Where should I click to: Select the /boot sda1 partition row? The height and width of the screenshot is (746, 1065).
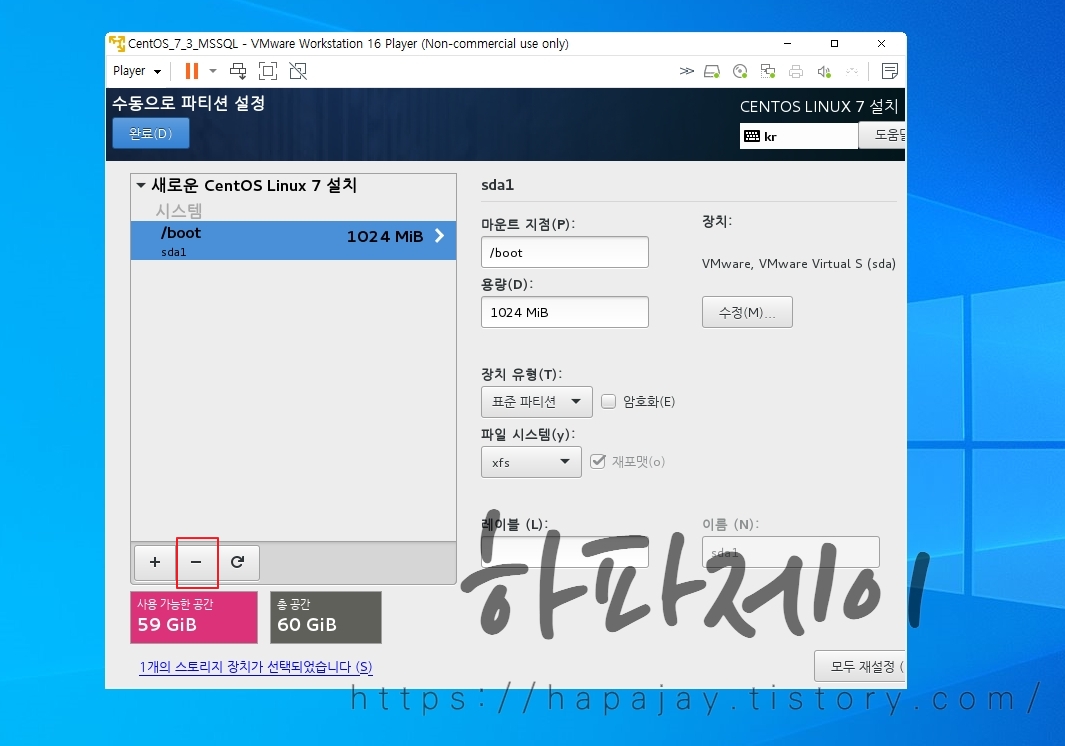tap(293, 241)
